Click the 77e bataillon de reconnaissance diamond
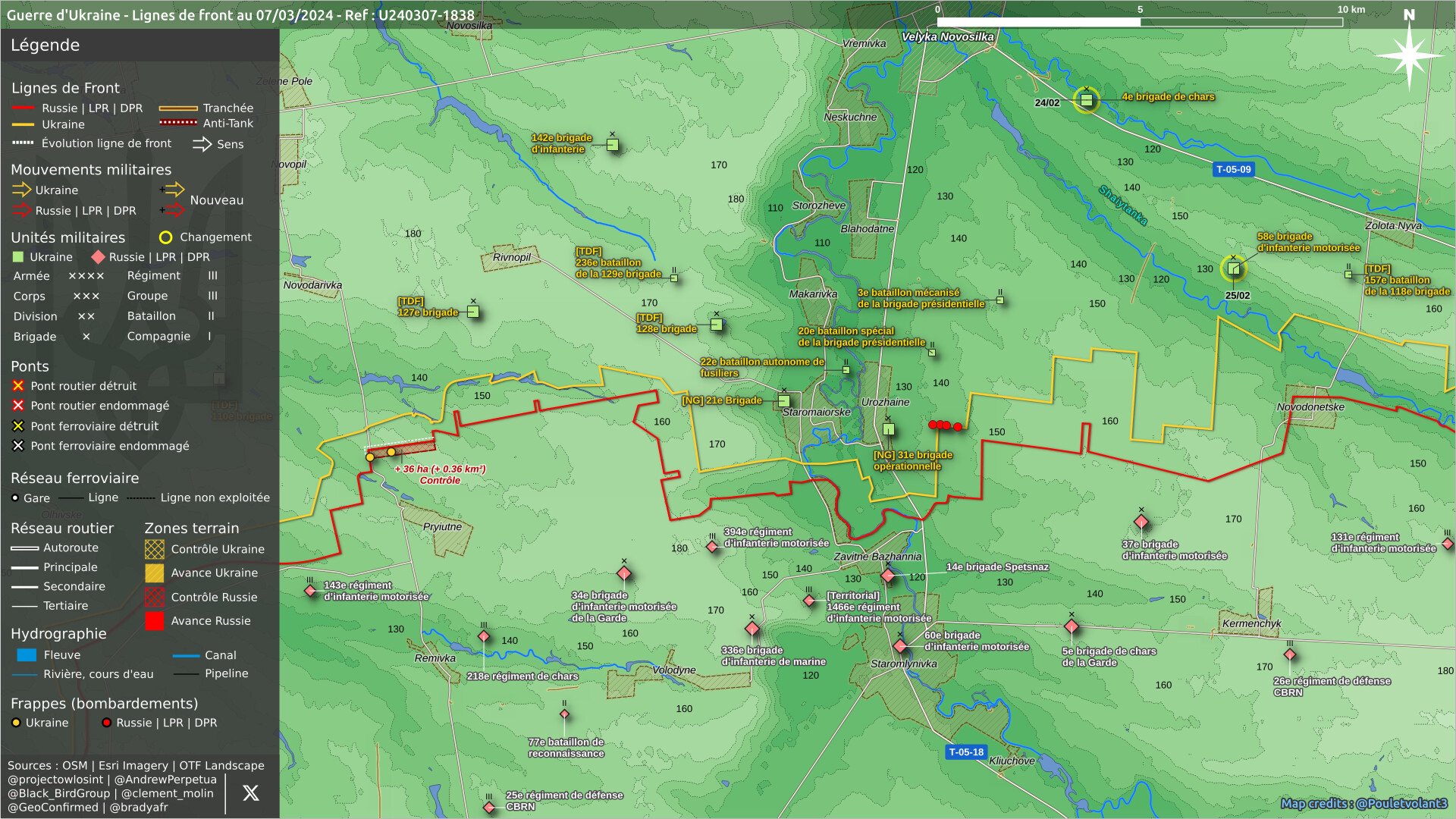This screenshot has width=1456, height=819. pyautogui.click(x=564, y=714)
